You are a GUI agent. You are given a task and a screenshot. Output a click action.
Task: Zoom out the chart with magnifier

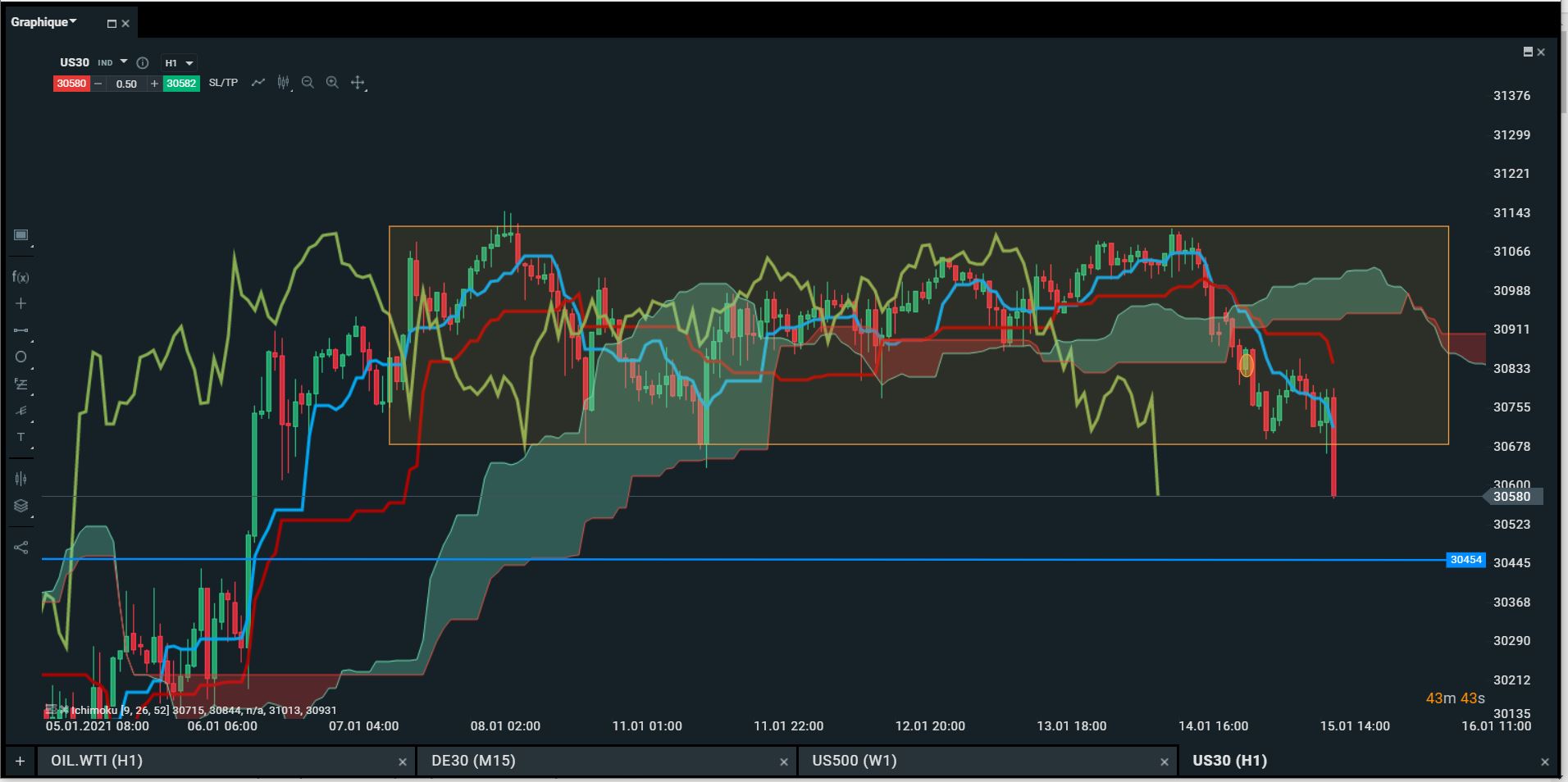(308, 83)
